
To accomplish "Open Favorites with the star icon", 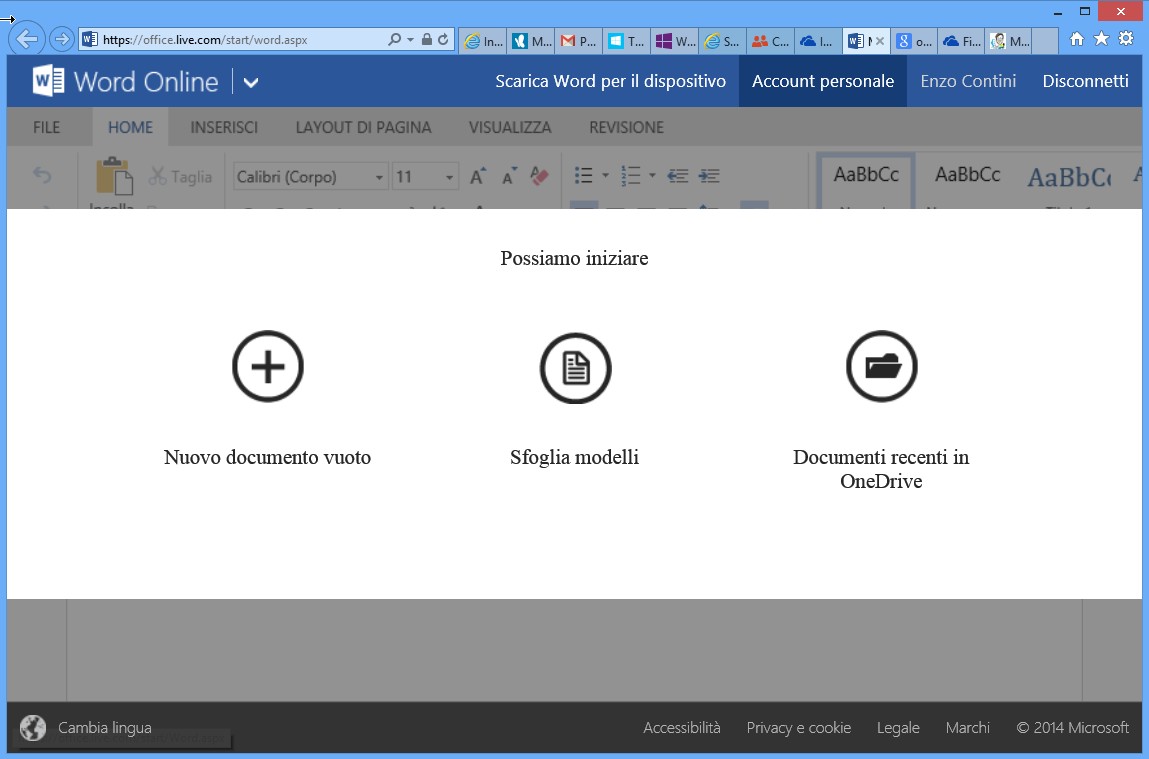I will pos(1101,39).
